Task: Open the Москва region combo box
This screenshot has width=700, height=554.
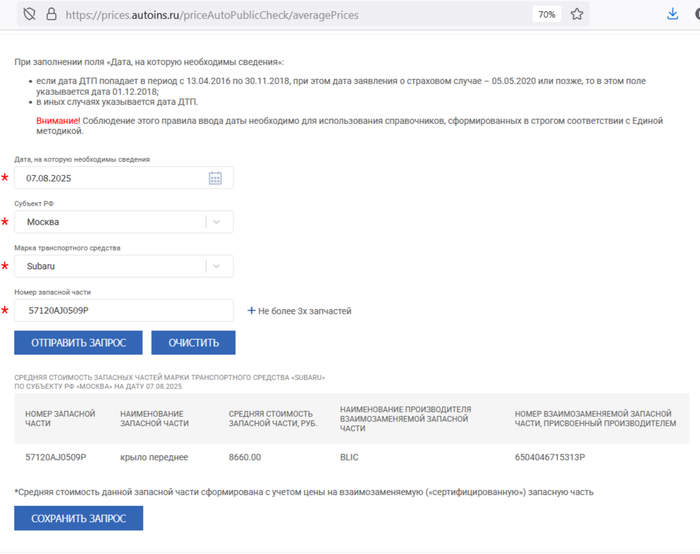Action: [110, 222]
